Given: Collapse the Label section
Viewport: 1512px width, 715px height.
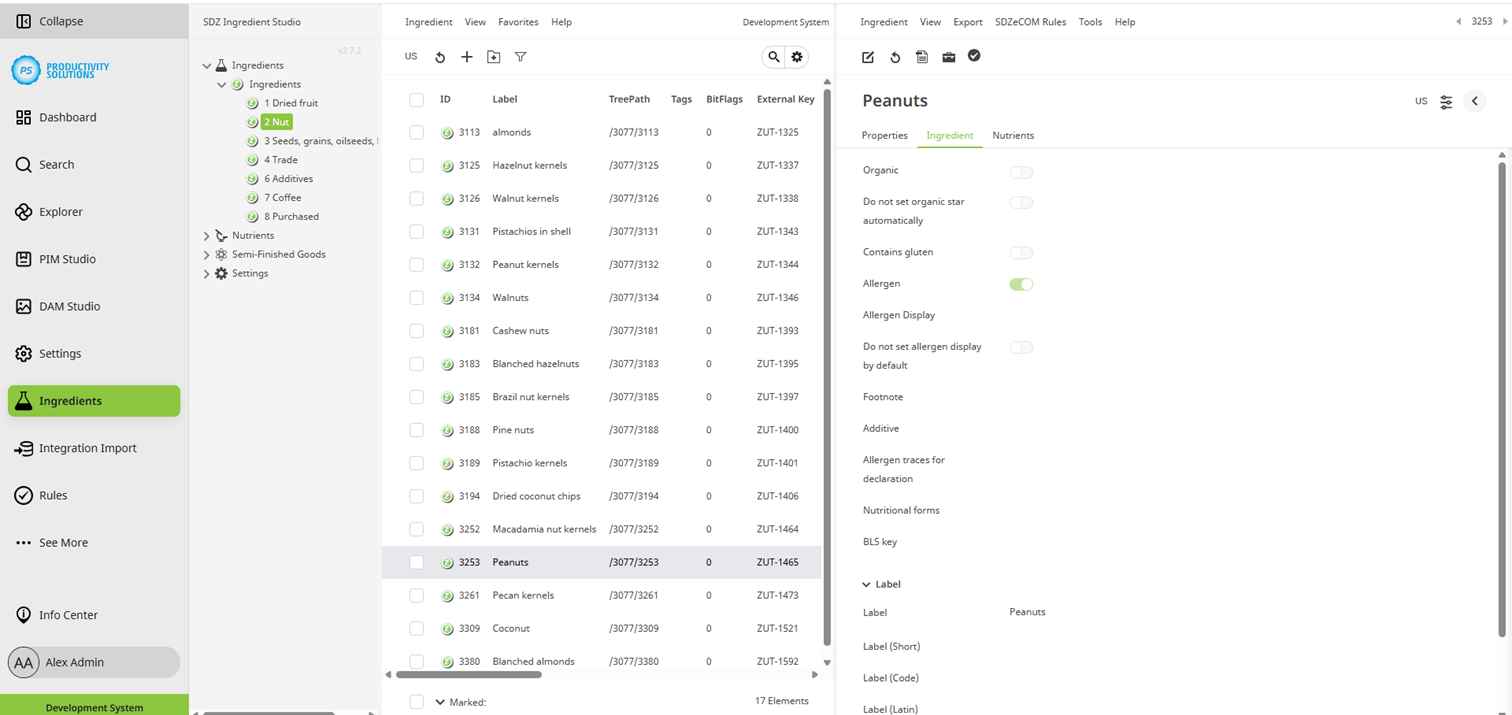Looking at the screenshot, I should coord(866,583).
